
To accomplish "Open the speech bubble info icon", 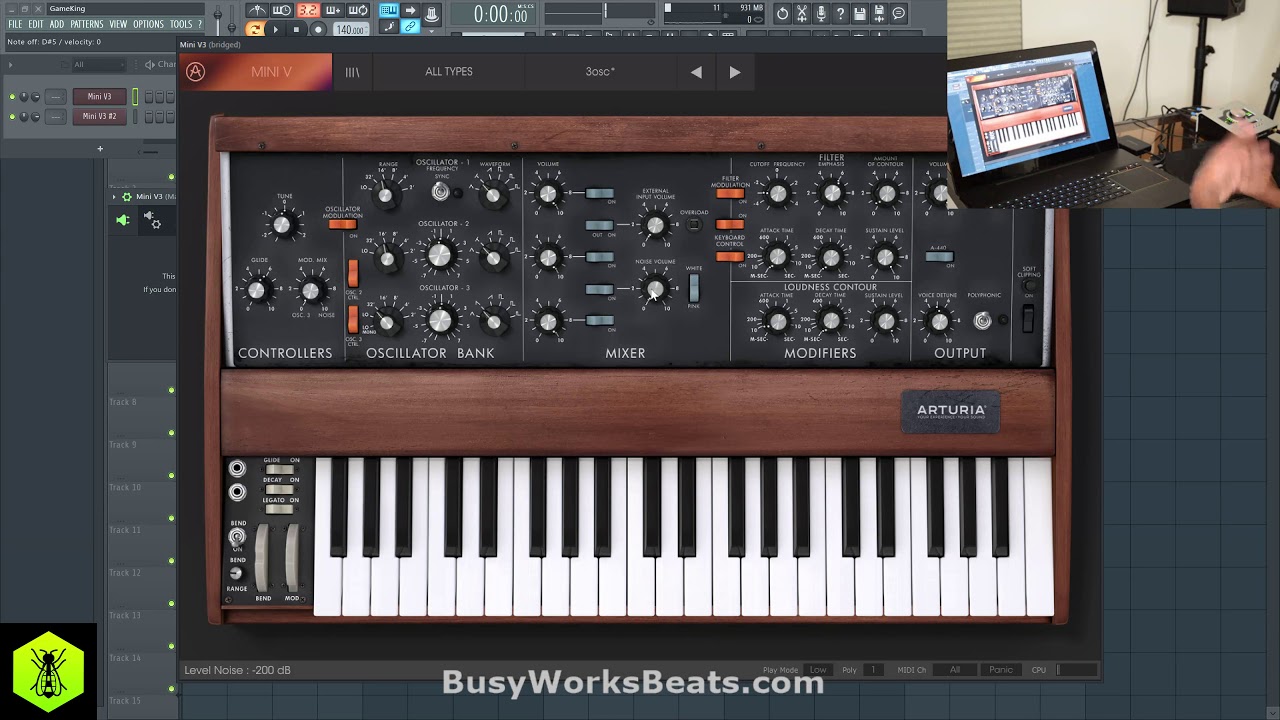I will (899, 13).
